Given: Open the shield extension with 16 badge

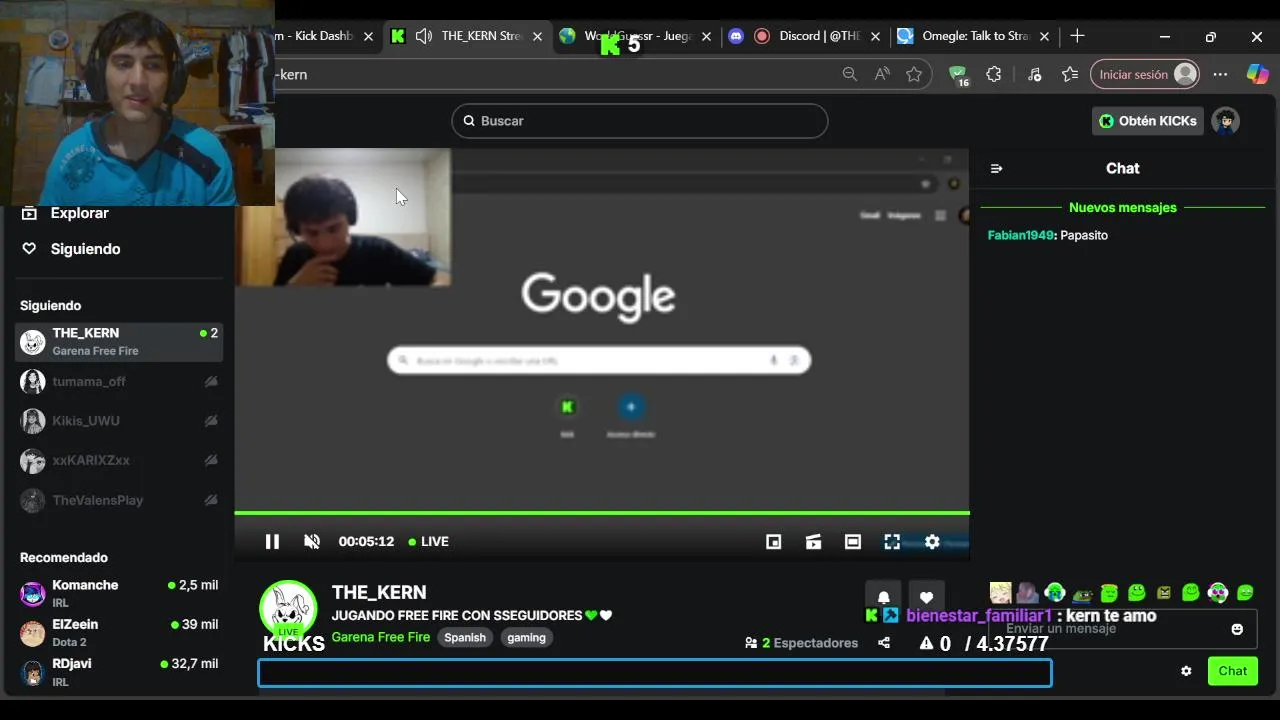Looking at the screenshot, I should (x=959, y=75).
